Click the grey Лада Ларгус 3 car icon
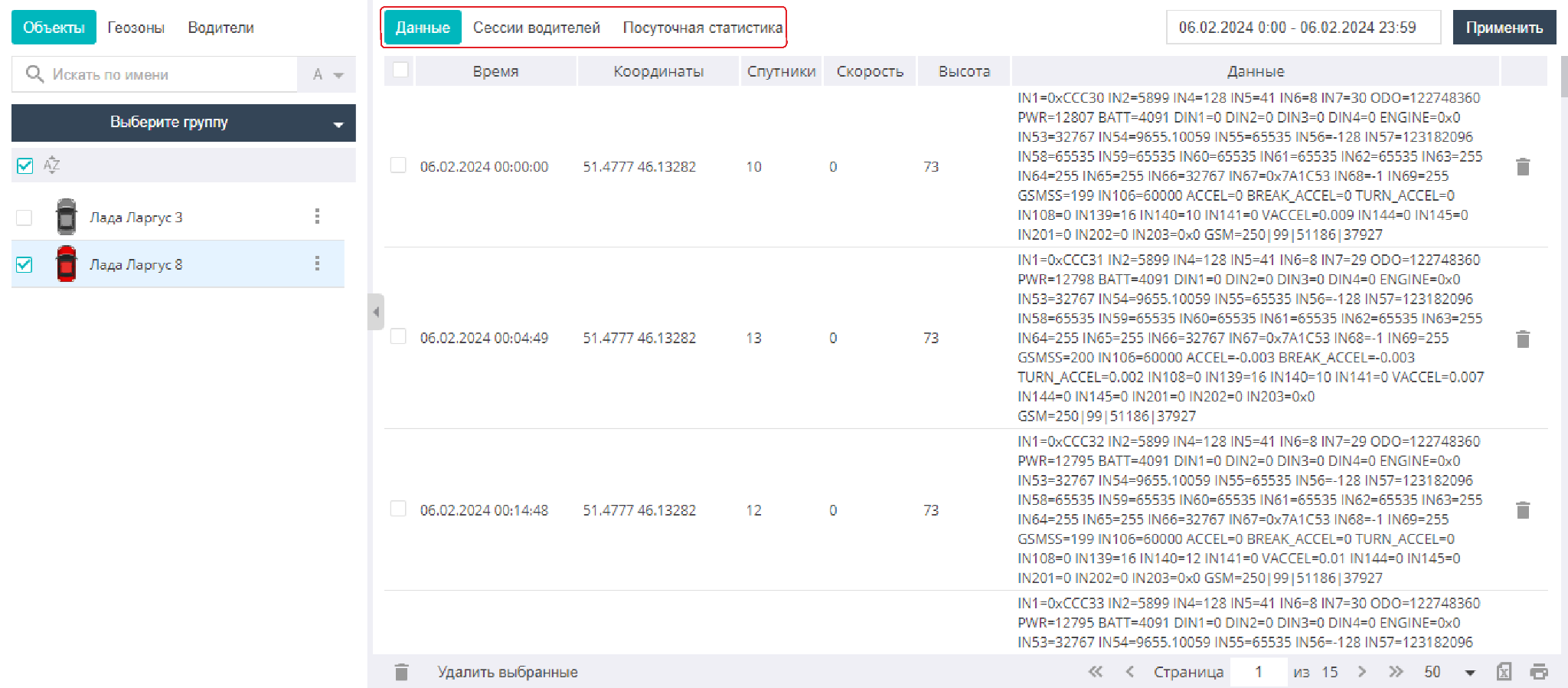The height and width of the screenshot is (688, 1568). click(x=67, y=217)
